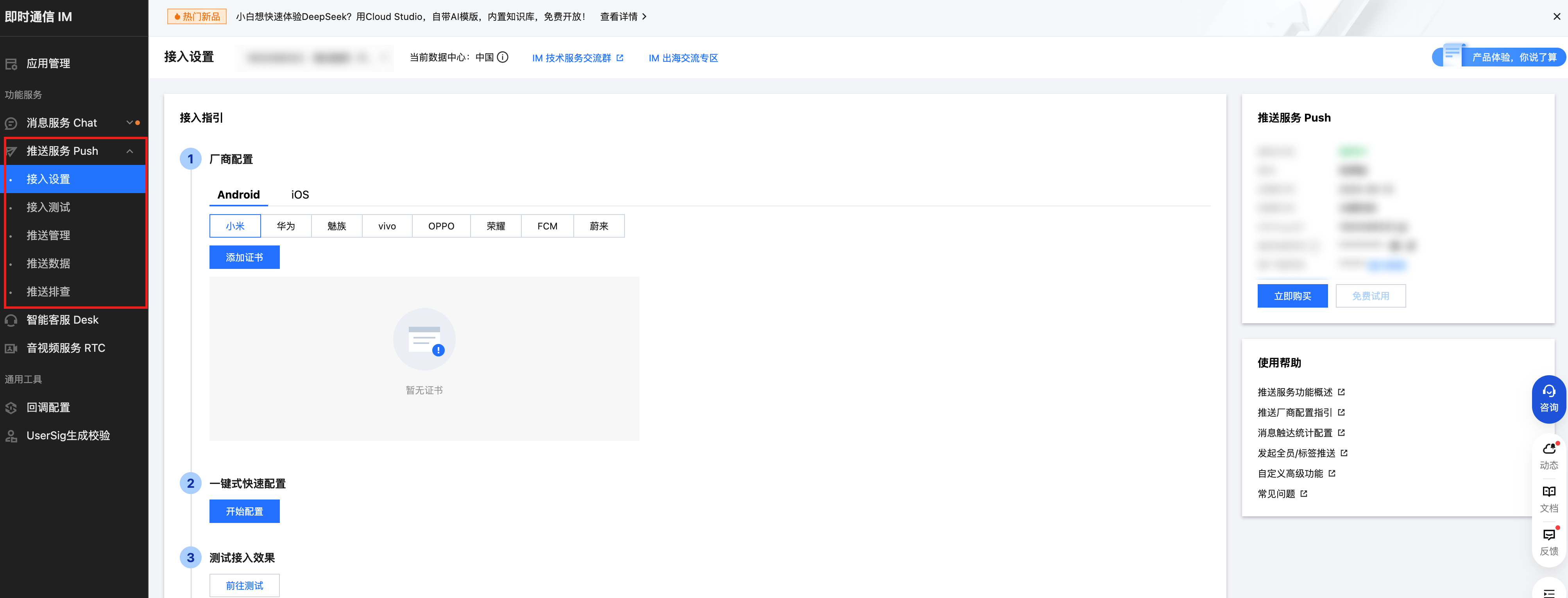
Task: Click the 回调配置 sidebar icon
Action: point(11,407)
